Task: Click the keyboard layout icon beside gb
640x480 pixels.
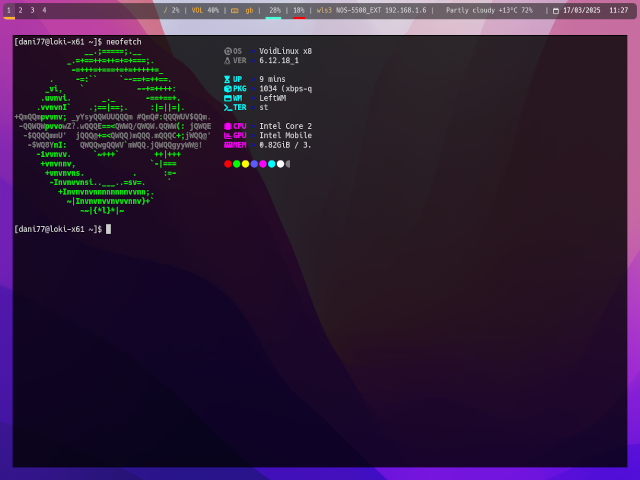Action: (x=235, y=11)
